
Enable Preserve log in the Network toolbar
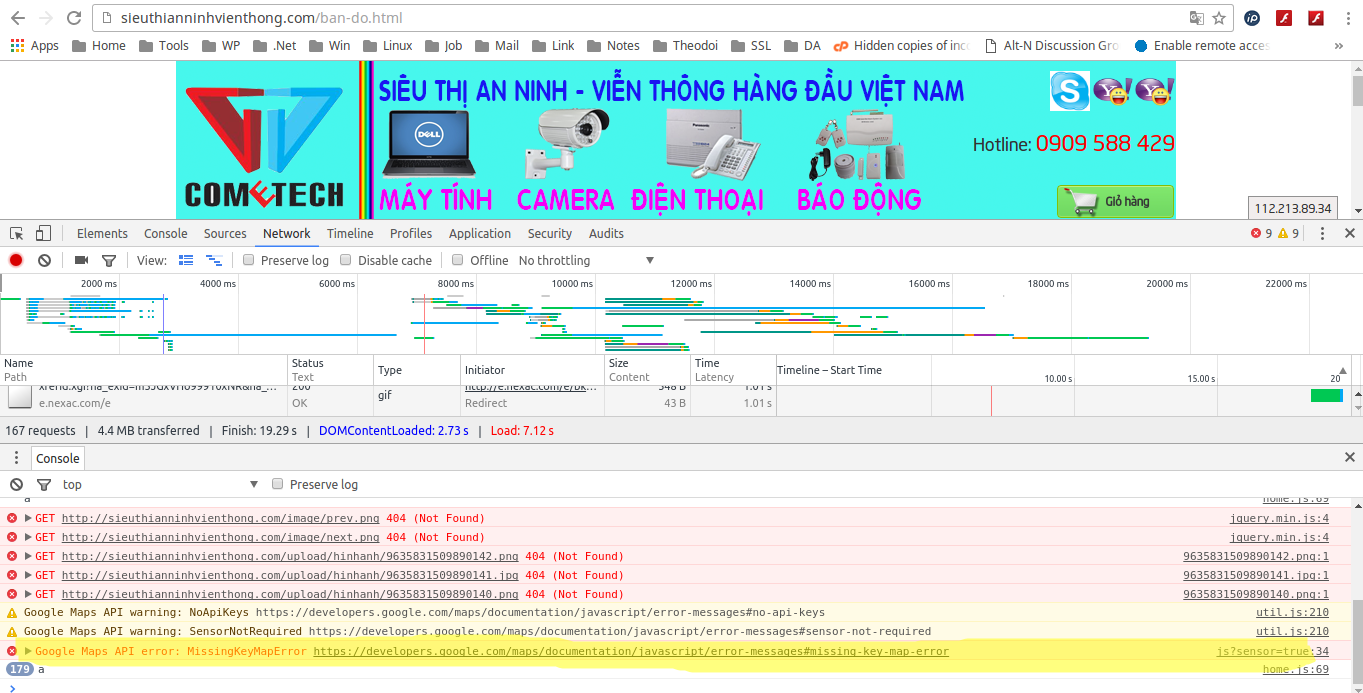click(248, 260)
